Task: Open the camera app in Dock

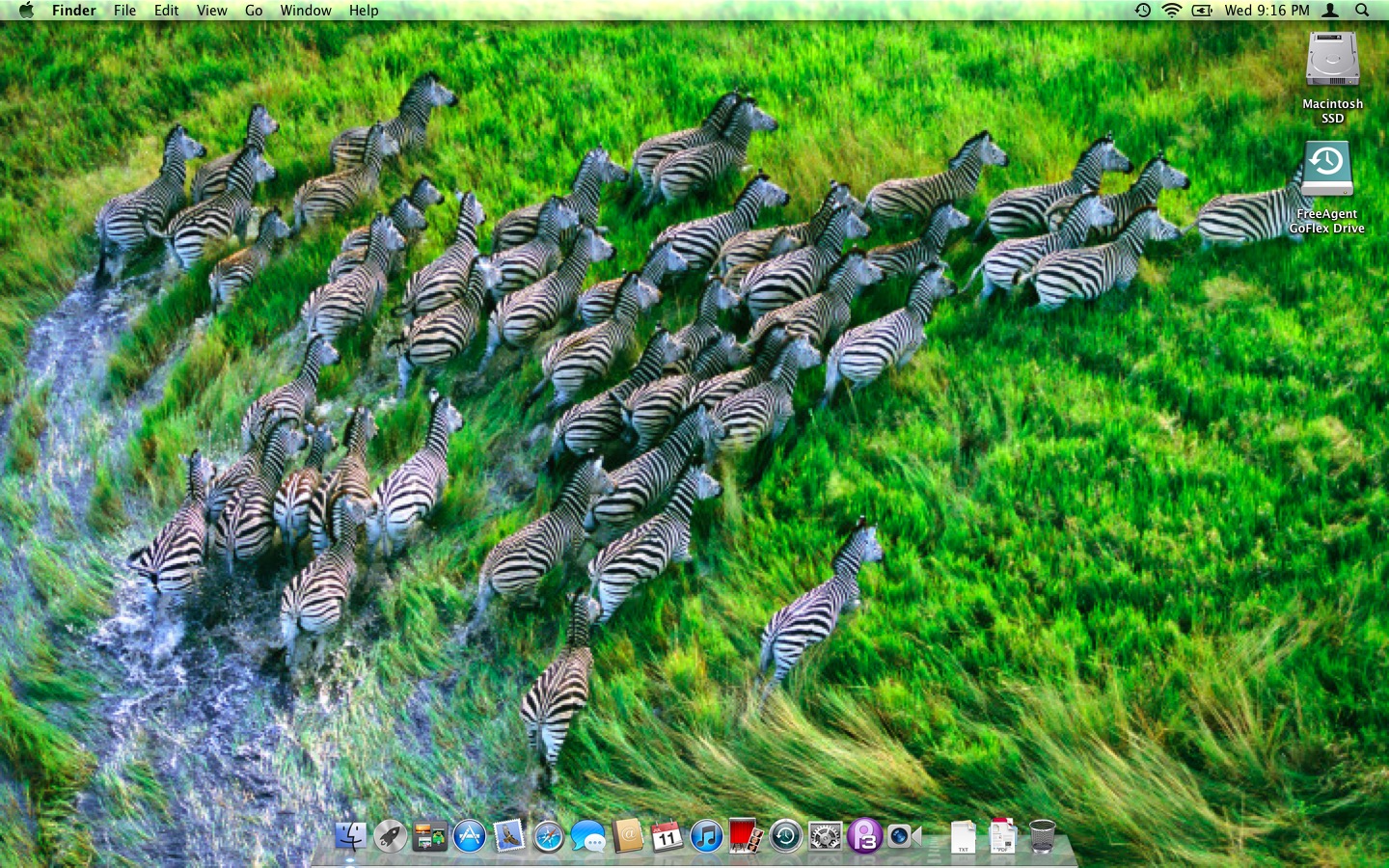Action: pyautogui.click(x=904, y=836)
